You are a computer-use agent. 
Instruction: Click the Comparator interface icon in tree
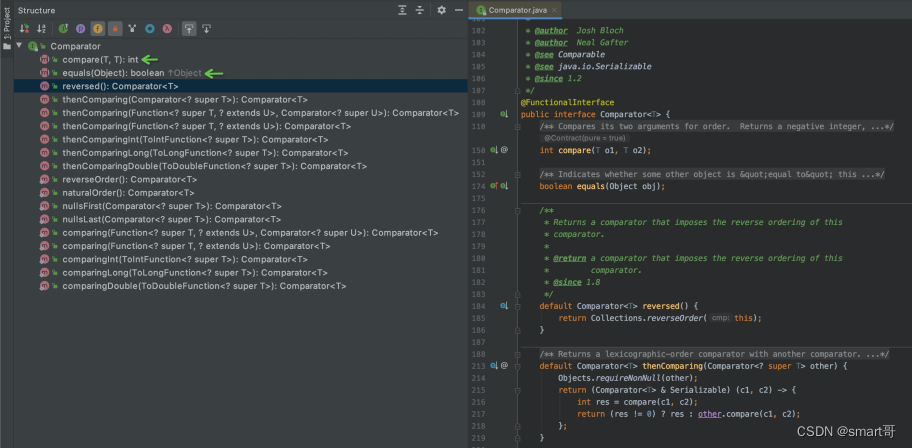[x=33, y=46]
